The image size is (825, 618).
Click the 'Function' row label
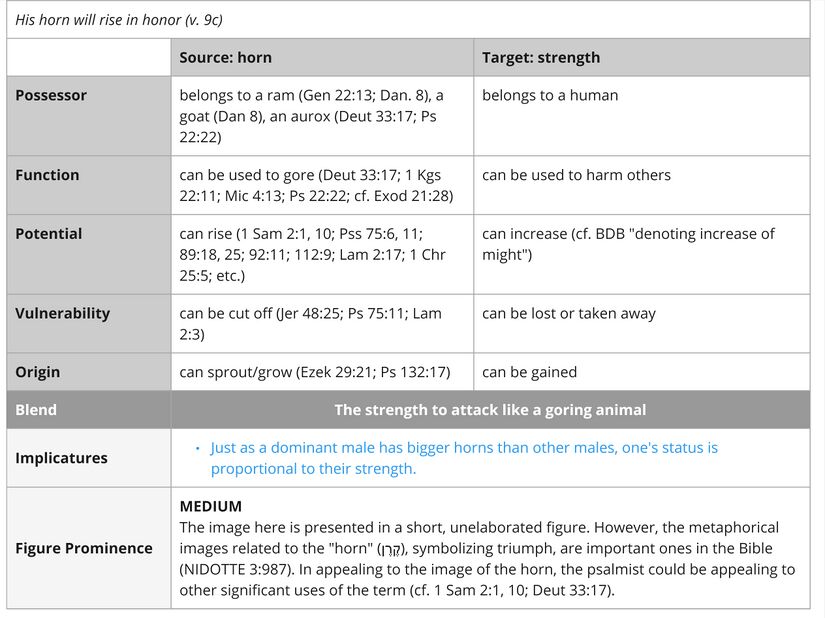tap(47, 175)
